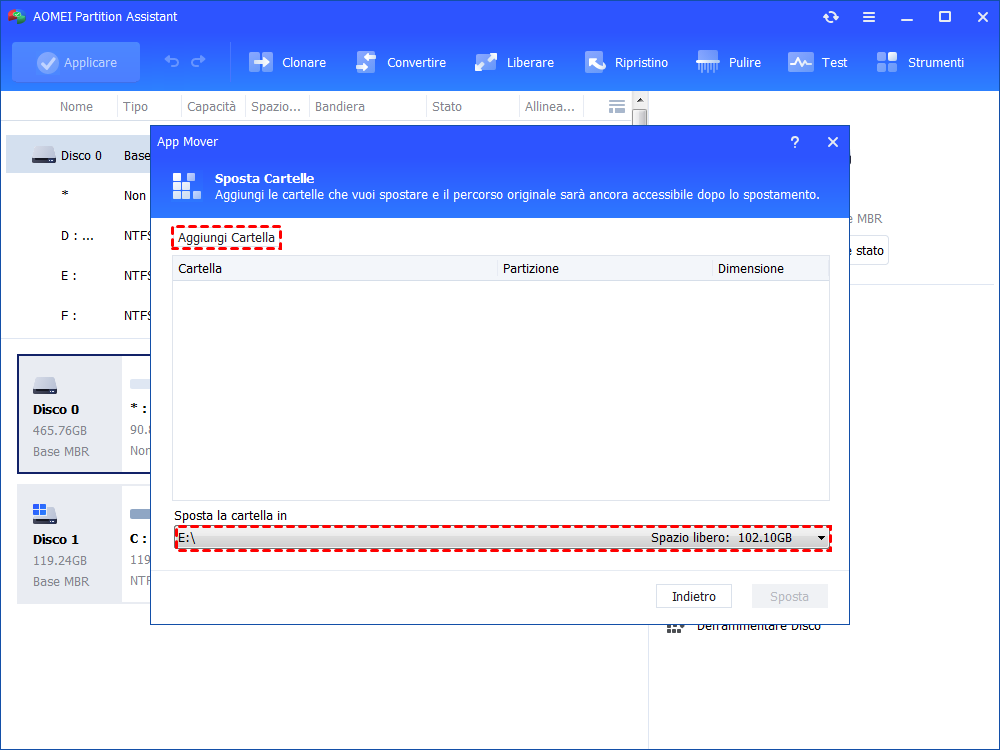1000x750 pixels.
Task: Click the C: partition block on Disco 1
Action: pyautogui.click(x=138, y=544)
